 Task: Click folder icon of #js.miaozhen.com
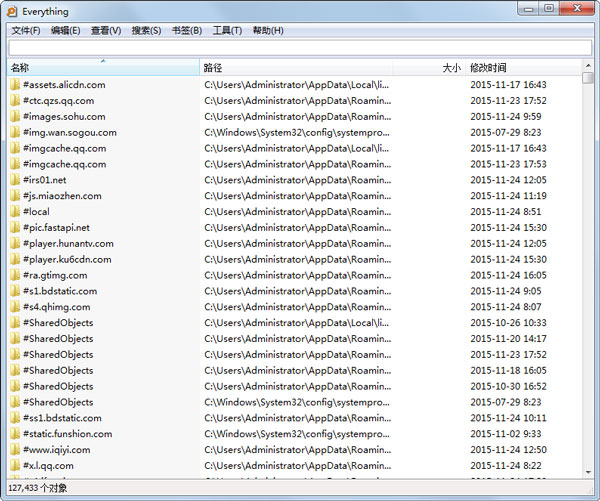click(15, 196)
